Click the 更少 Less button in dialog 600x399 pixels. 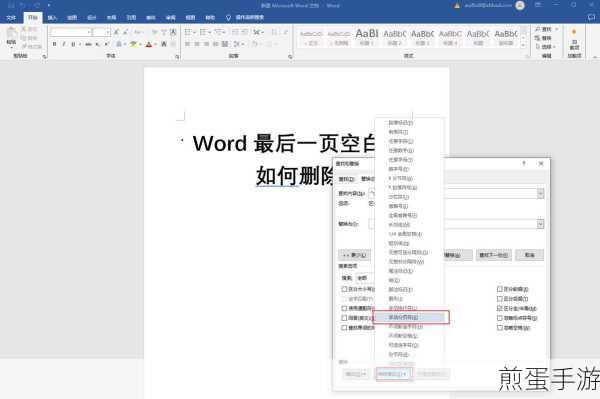(354, 255)
